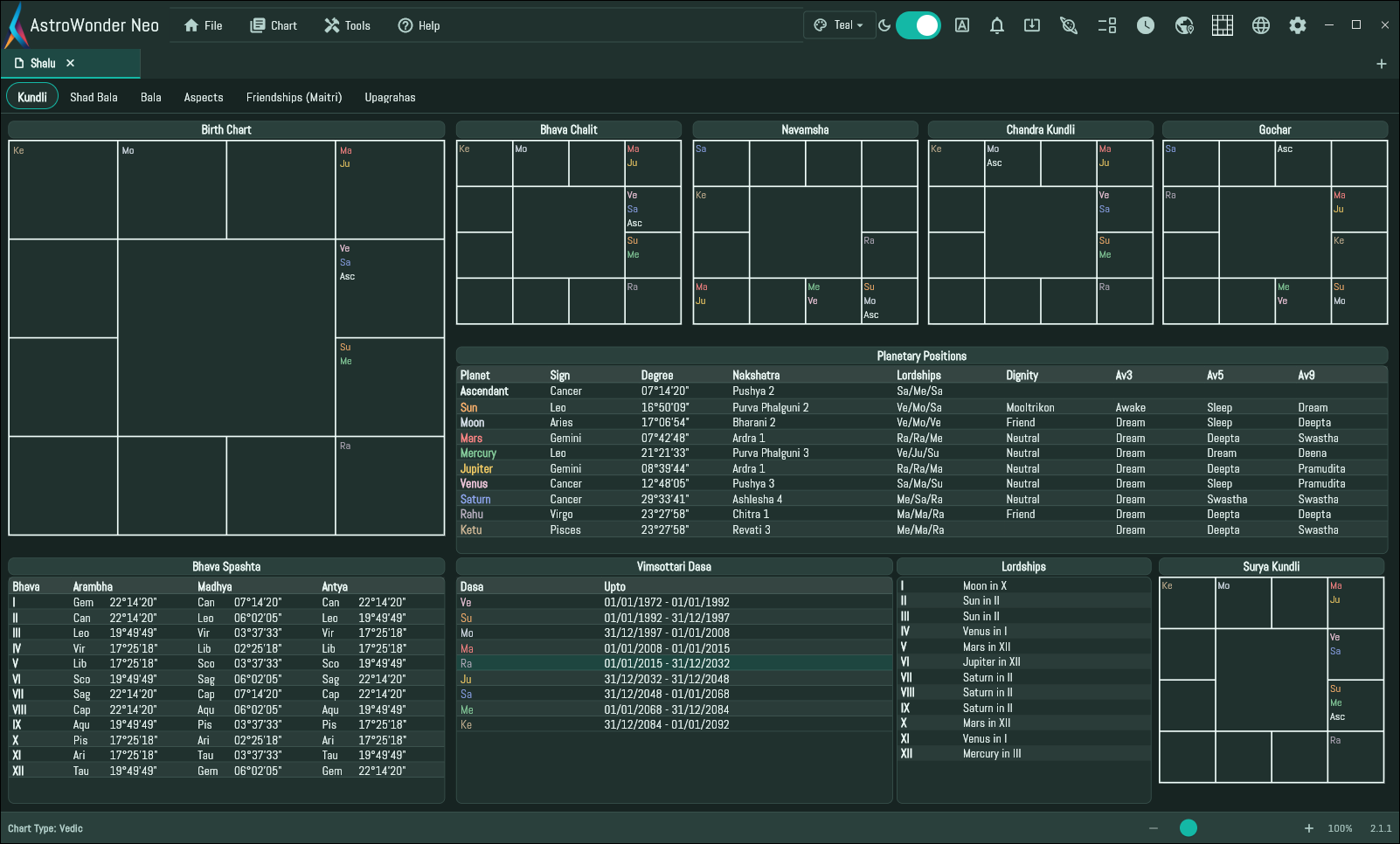Click the Chart Type: Vedic status text
Viewport: 1400px width, 844px height.
click(45, 828)
